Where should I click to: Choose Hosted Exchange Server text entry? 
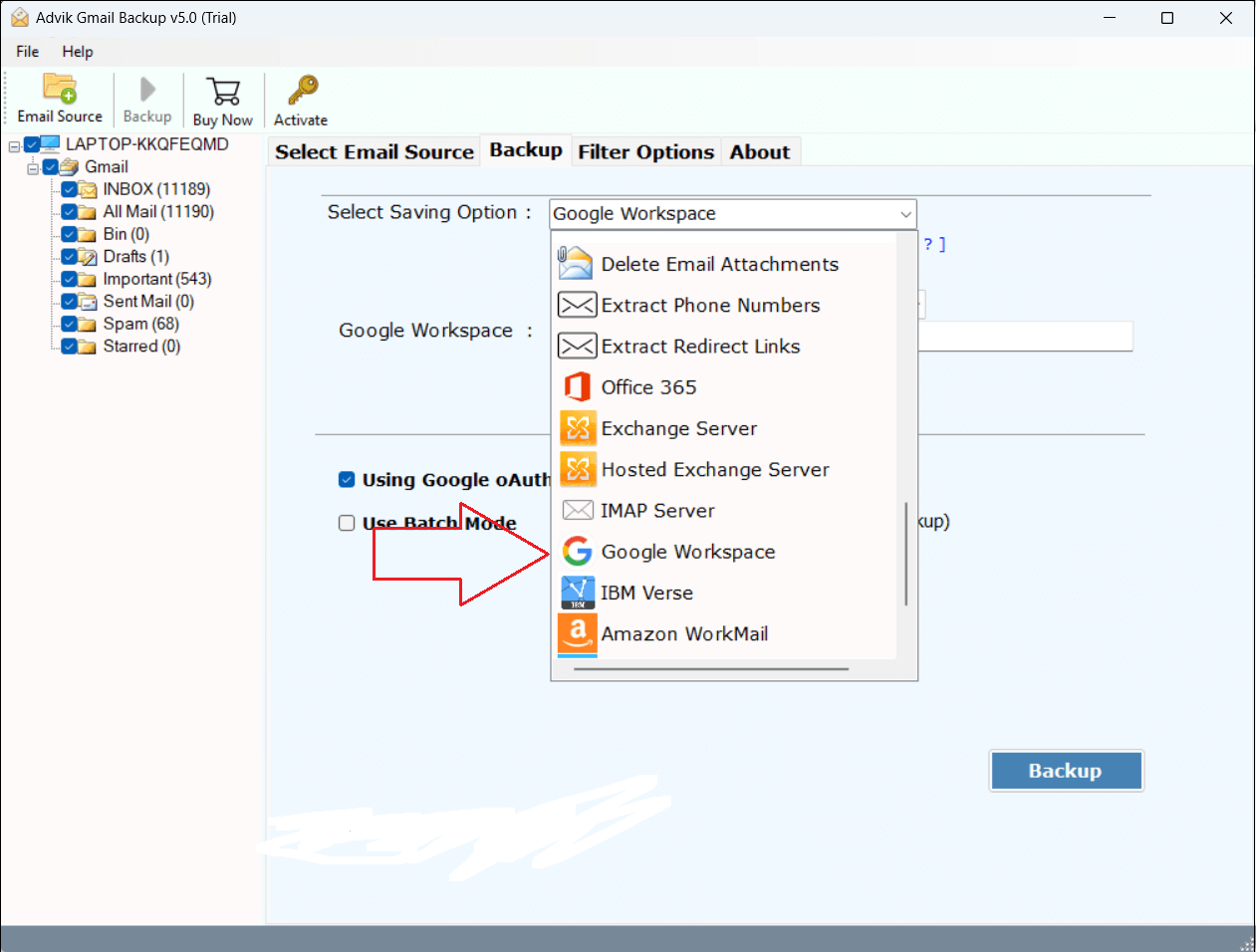(715, 470)
